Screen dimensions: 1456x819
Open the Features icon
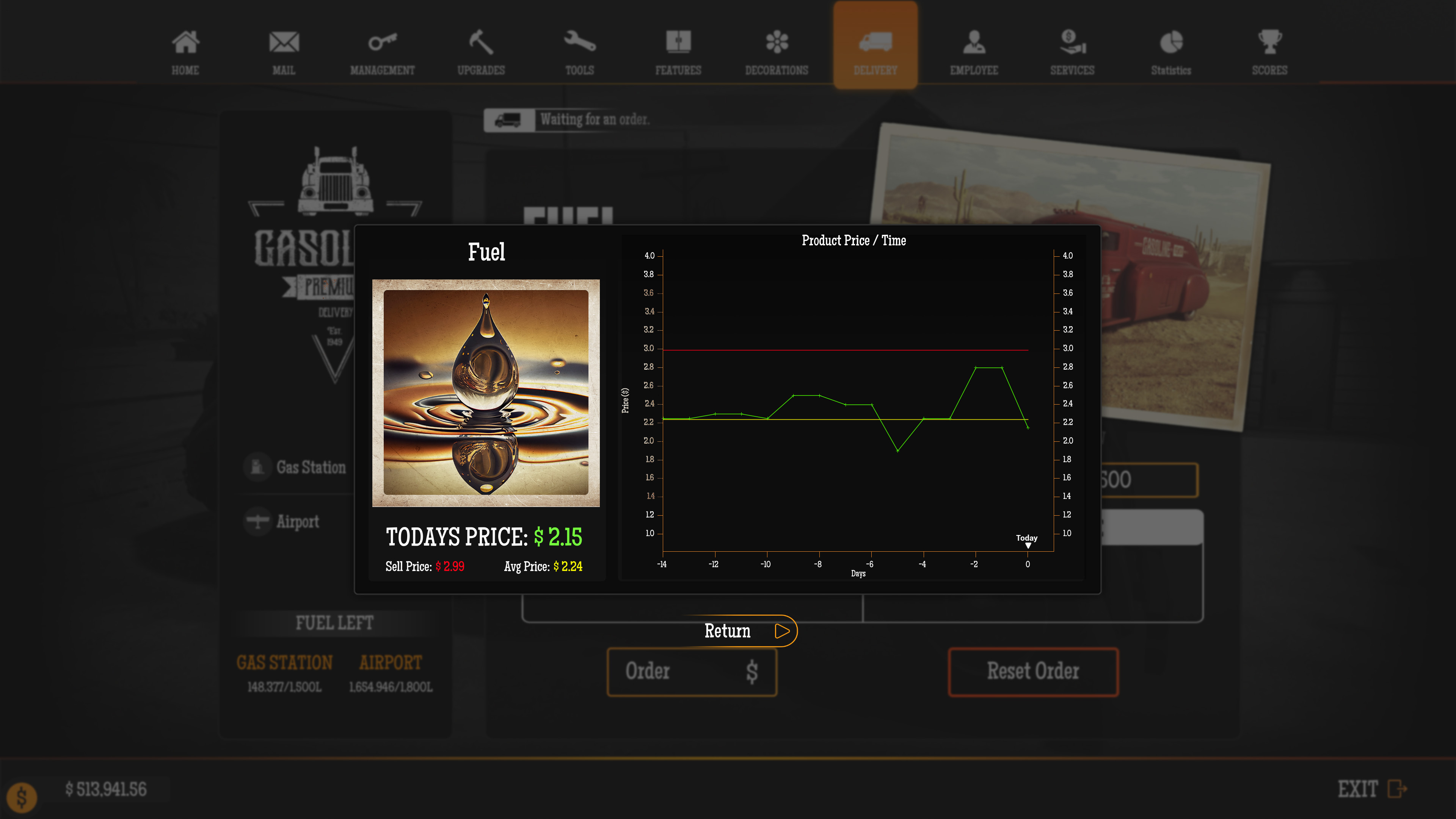pos(678,42)
